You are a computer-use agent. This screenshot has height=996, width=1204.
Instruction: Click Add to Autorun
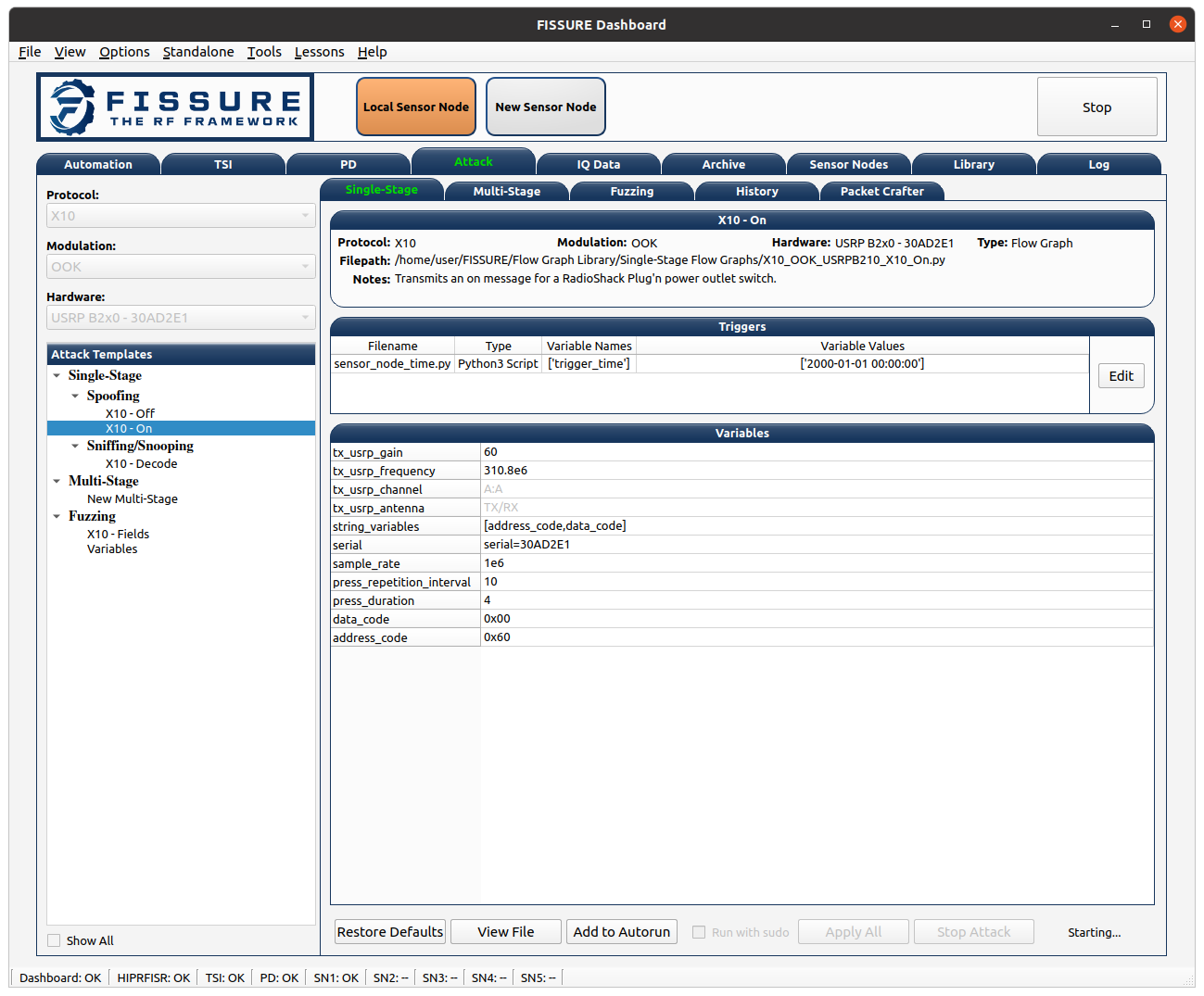[622, 932]
